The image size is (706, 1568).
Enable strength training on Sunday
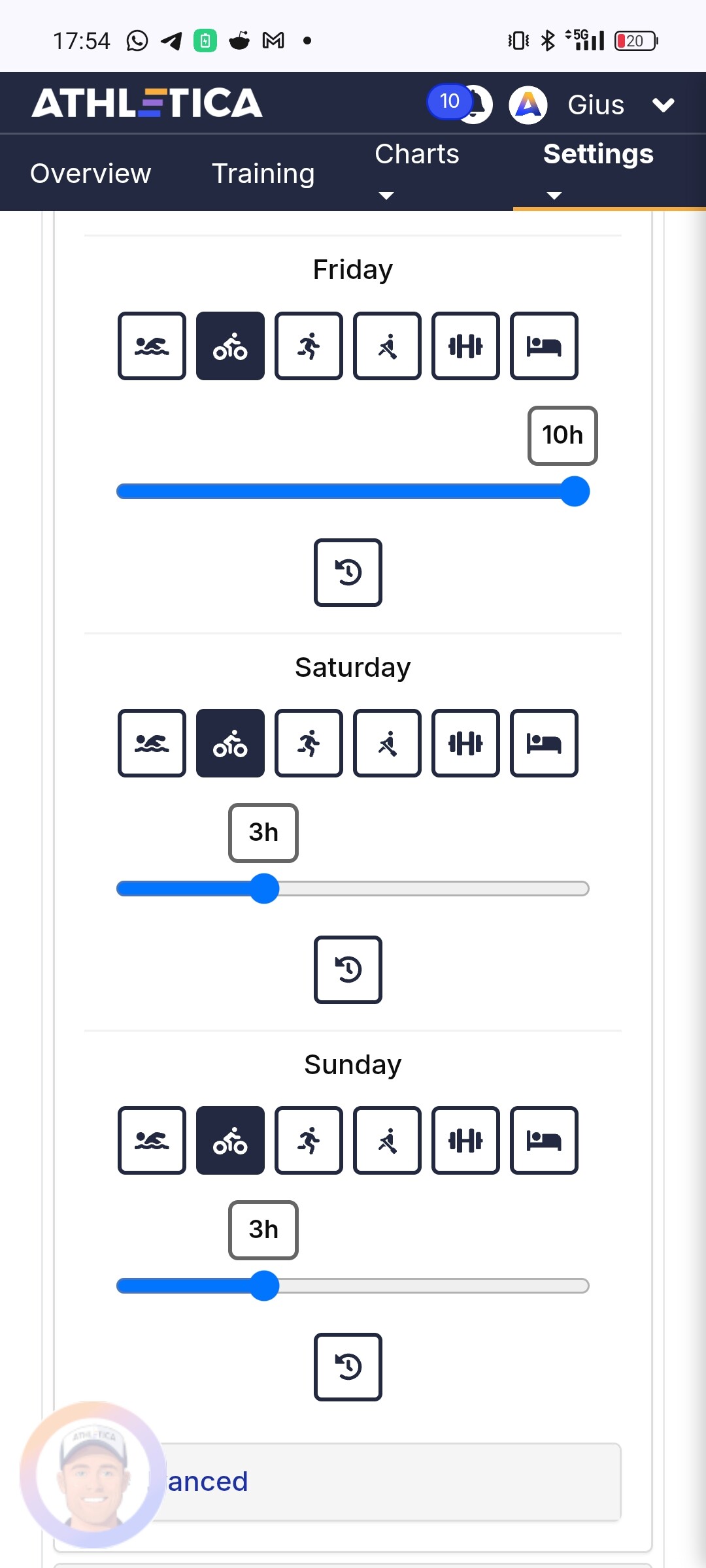click(x=465, y=1140)
